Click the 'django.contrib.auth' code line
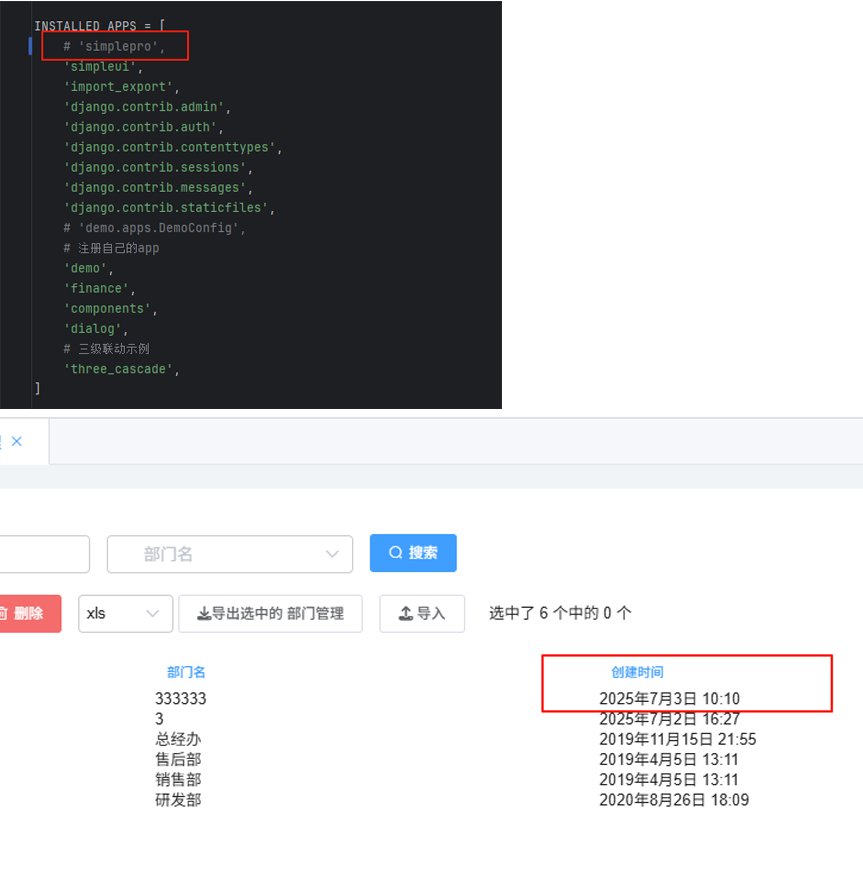 143,127
